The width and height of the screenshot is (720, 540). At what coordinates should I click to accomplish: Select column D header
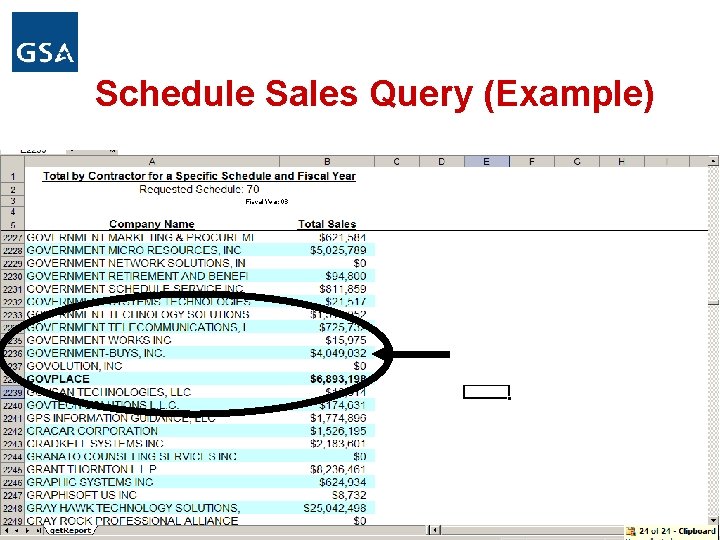442,161
